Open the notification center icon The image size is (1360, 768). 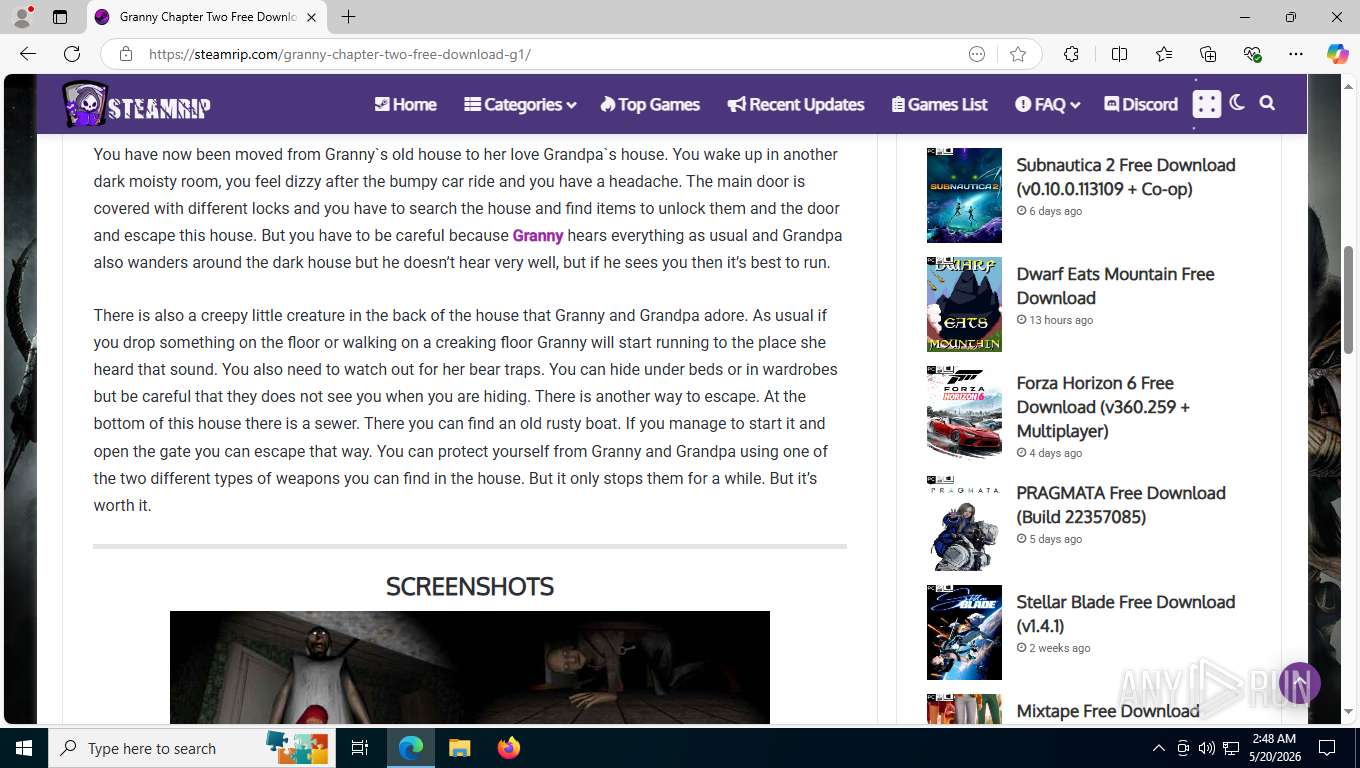click(1327, 748)
